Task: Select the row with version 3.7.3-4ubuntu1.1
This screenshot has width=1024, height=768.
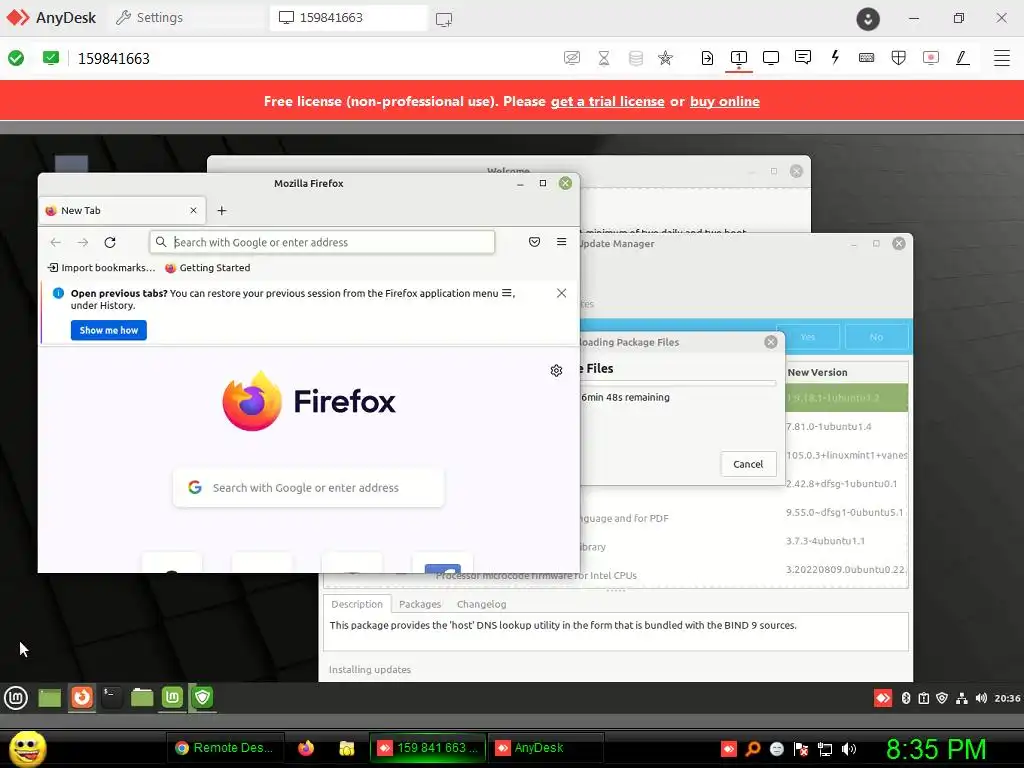Action: [847, 541]
